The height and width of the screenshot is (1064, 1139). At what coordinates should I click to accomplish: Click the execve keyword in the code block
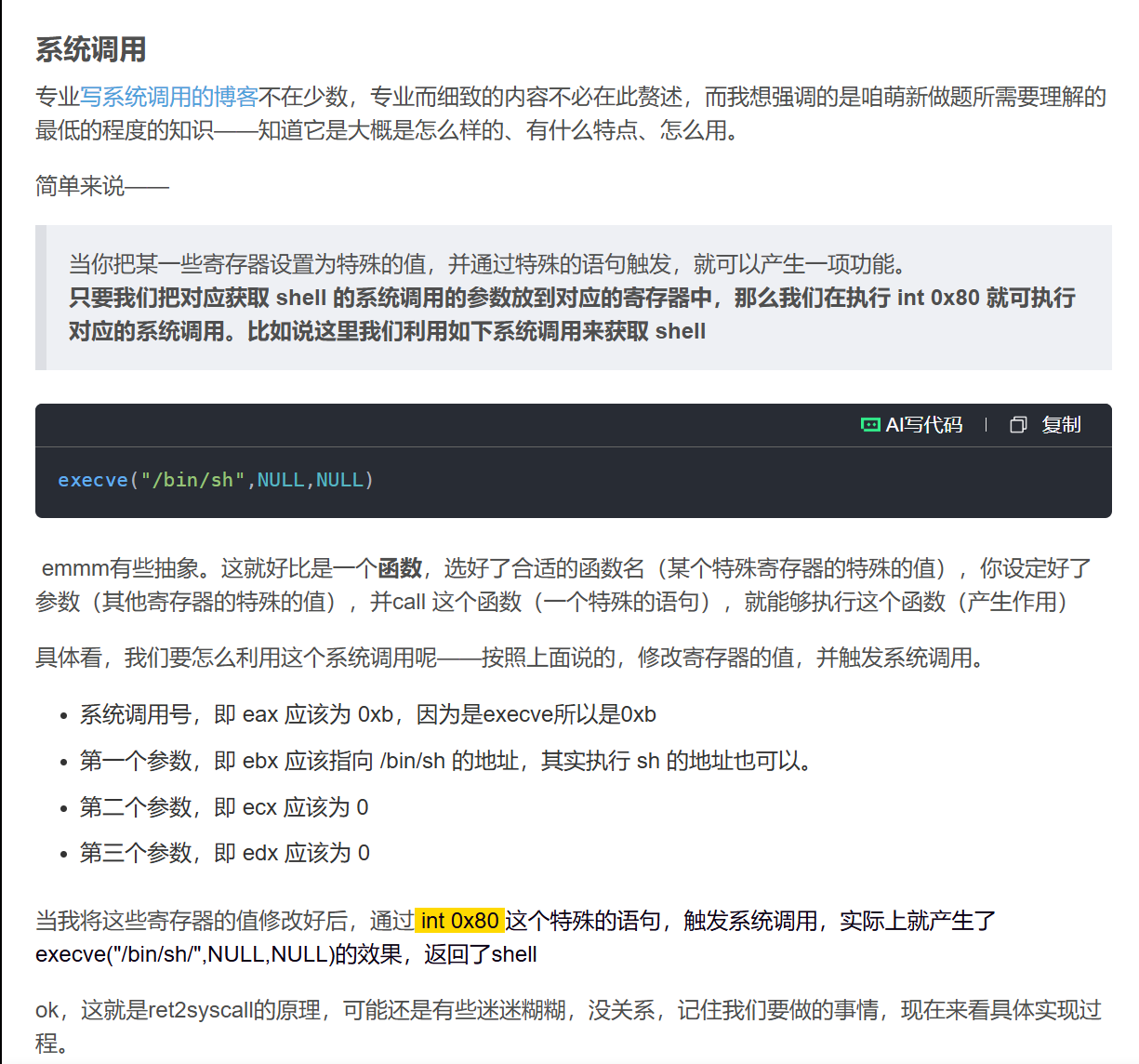pos(93,480)
